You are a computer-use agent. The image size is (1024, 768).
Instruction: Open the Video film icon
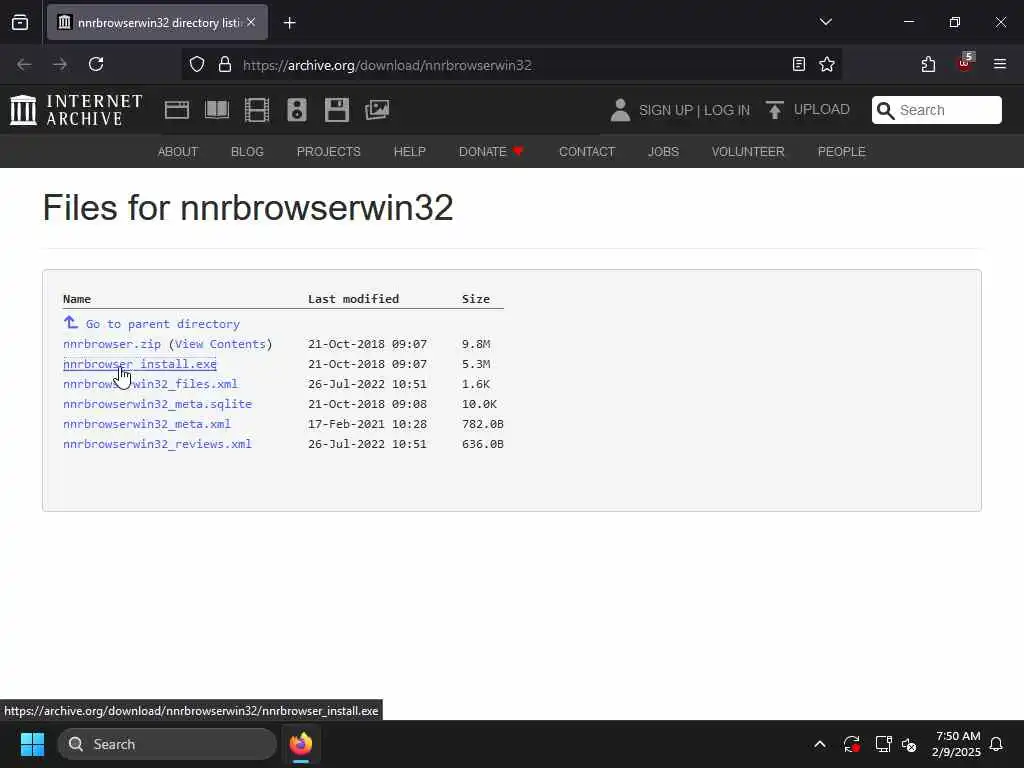click(257, 110)
